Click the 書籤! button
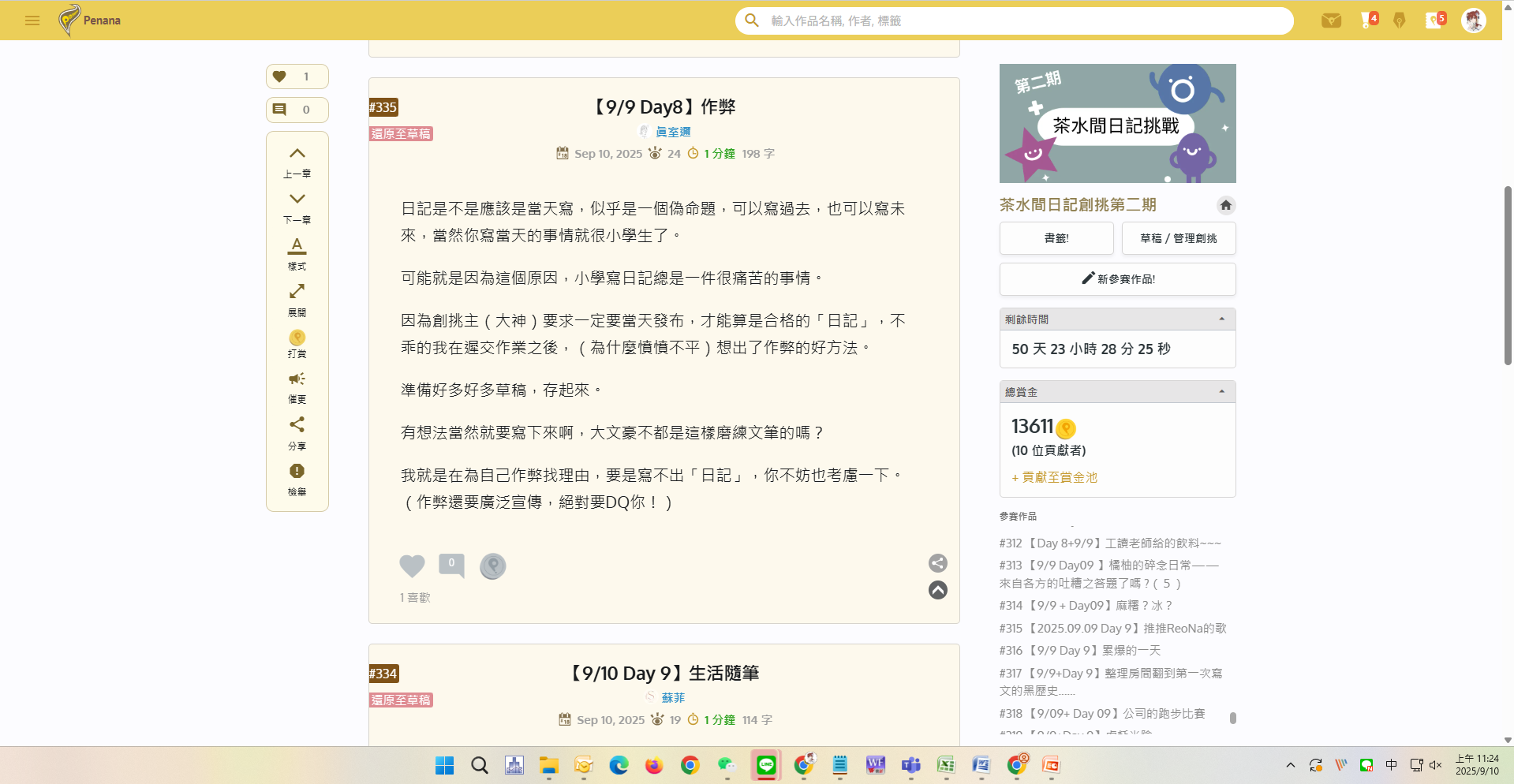 1056,238
